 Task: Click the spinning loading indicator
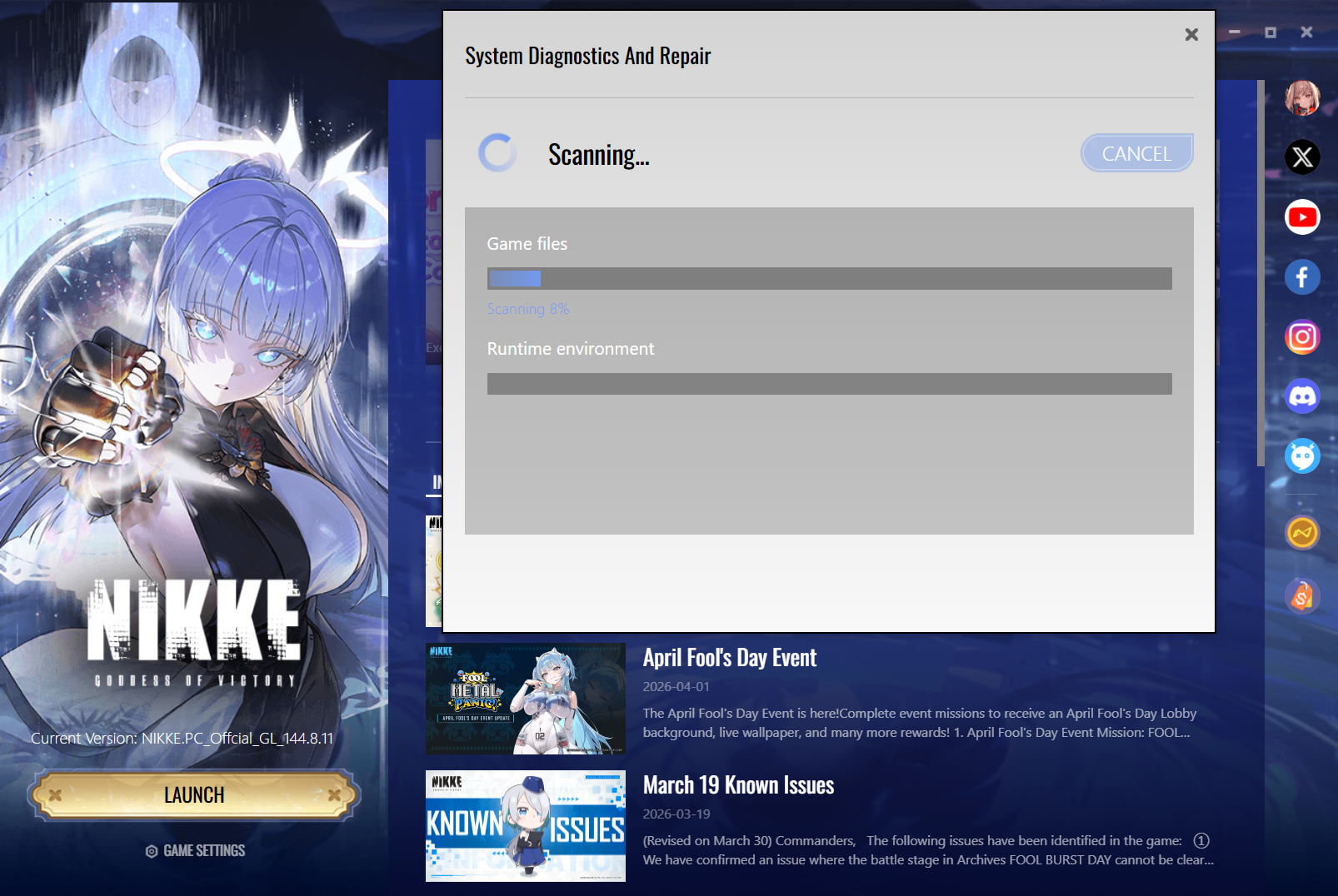pyautogui.click(x=498, y=153)
